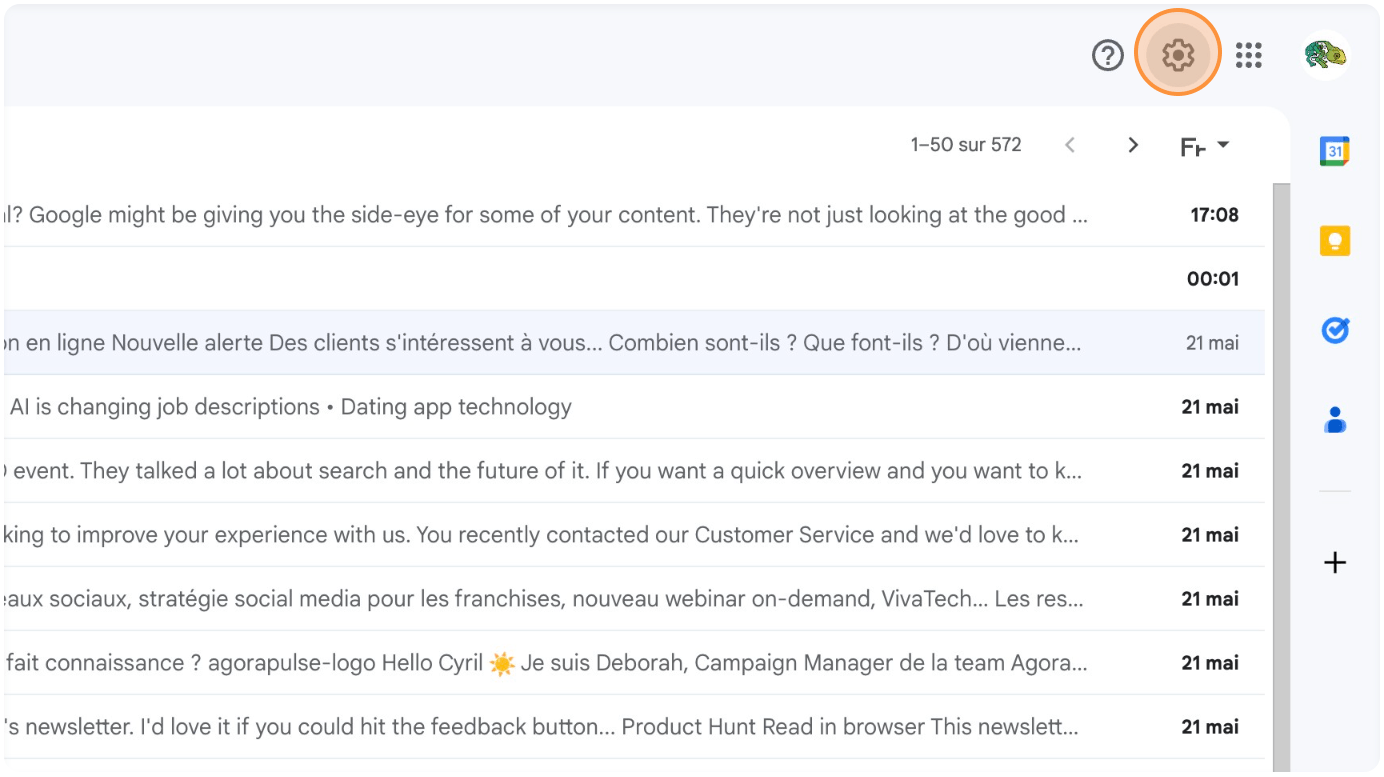Open the AI job descriptions email
The image size is (1384, 777).
point(400,407)
